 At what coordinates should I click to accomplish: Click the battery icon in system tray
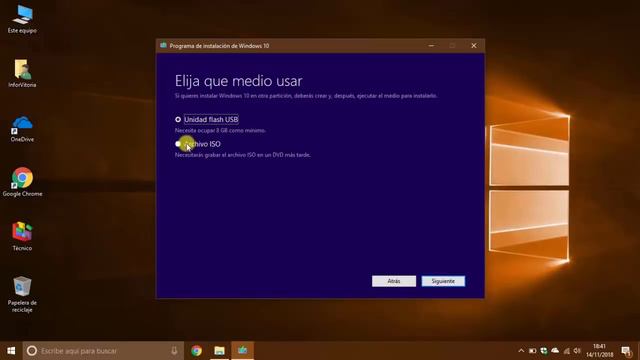click(x=532, y=351)
